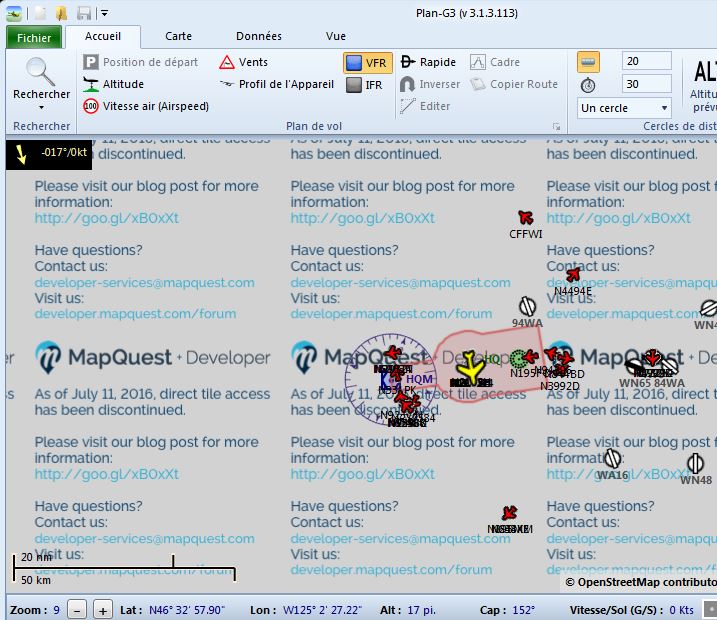The width and height of the screenshot is (717, 620).
Task: Click the Rechercher magnifier icon
Action: [x=40, y=71]
